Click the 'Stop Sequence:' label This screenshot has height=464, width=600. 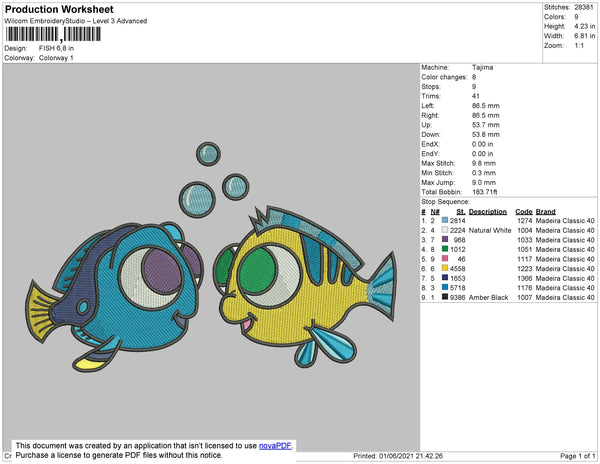pos(445,202)
